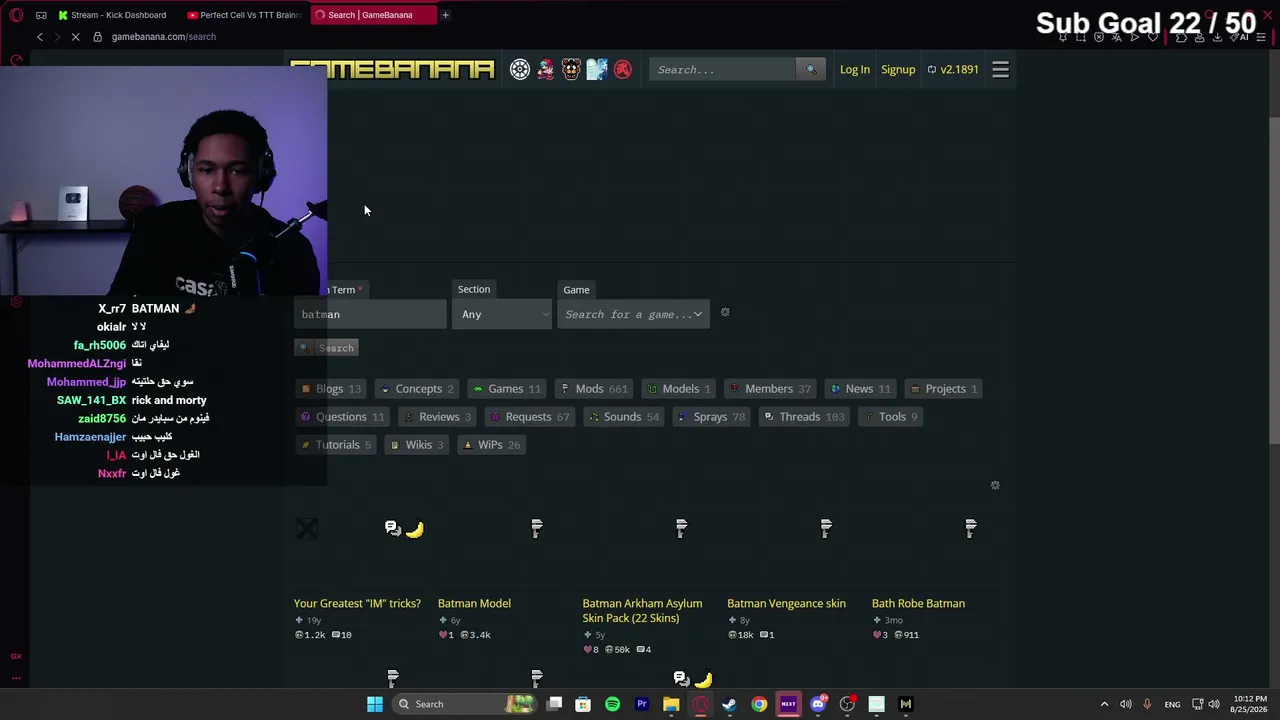The image size is (1280, 720).
Task: Focus the GameBanana header search box
Action: pyautogui.click(x=724, y=69)
